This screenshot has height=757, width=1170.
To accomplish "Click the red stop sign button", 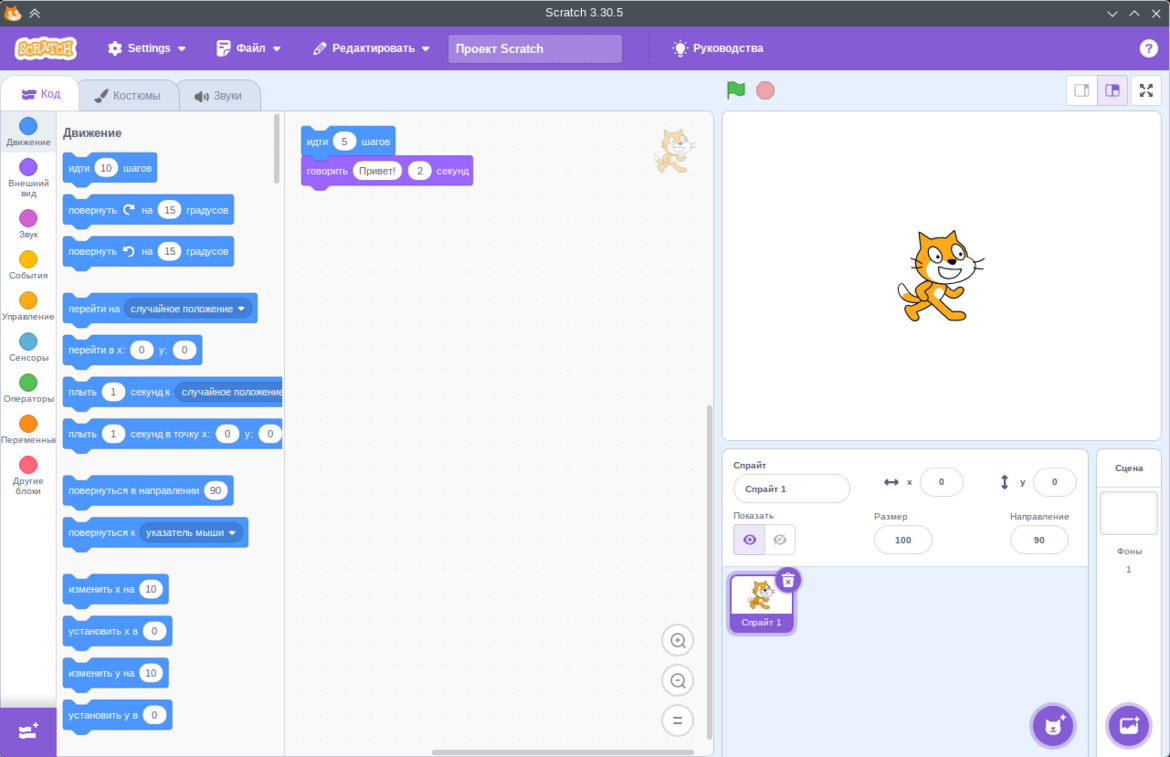I will click(x=765, y=90).
